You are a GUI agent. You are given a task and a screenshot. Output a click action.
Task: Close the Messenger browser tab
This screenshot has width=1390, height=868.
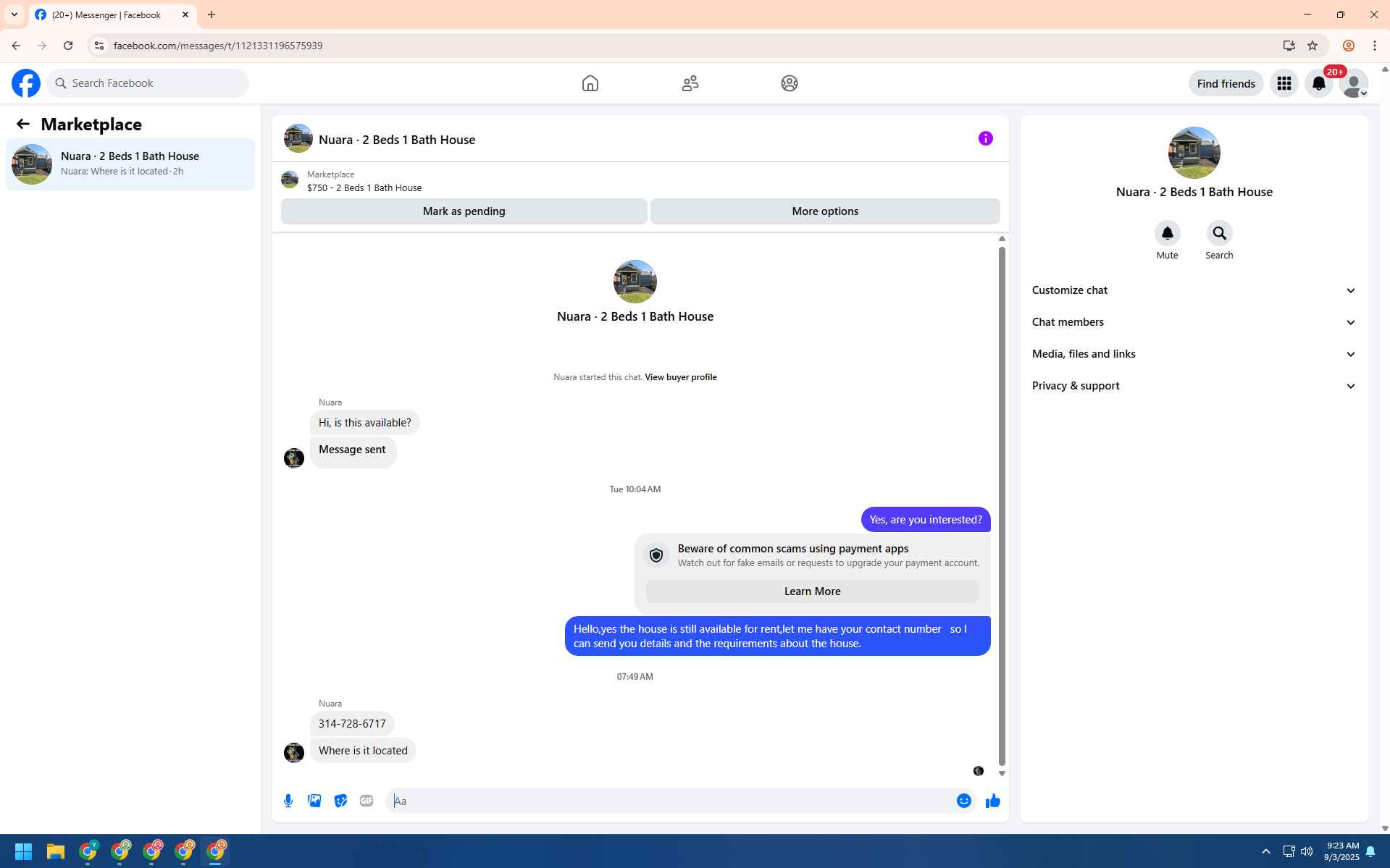pos(185,14)
